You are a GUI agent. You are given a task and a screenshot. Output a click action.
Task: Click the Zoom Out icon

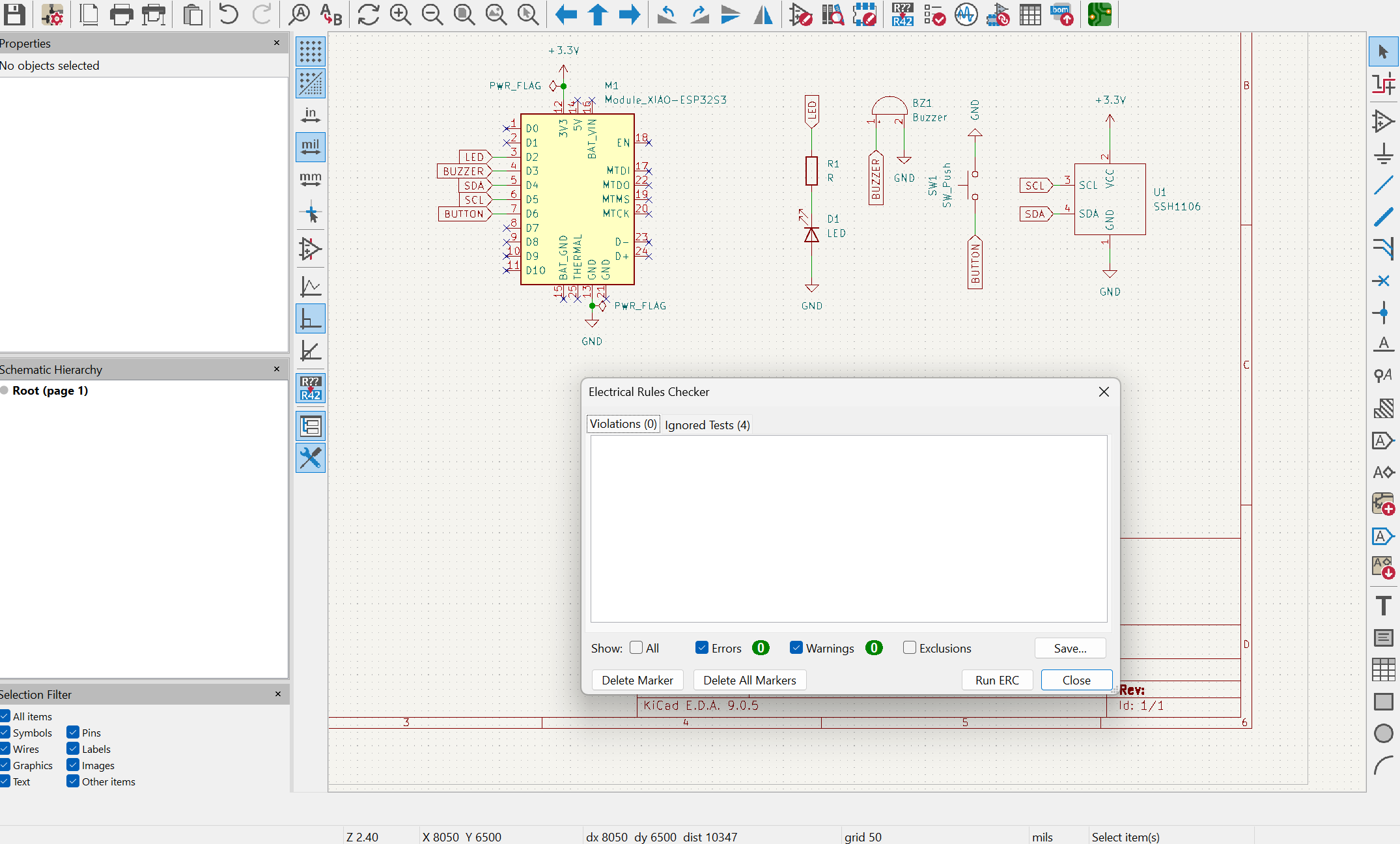(x=432, y=14)
